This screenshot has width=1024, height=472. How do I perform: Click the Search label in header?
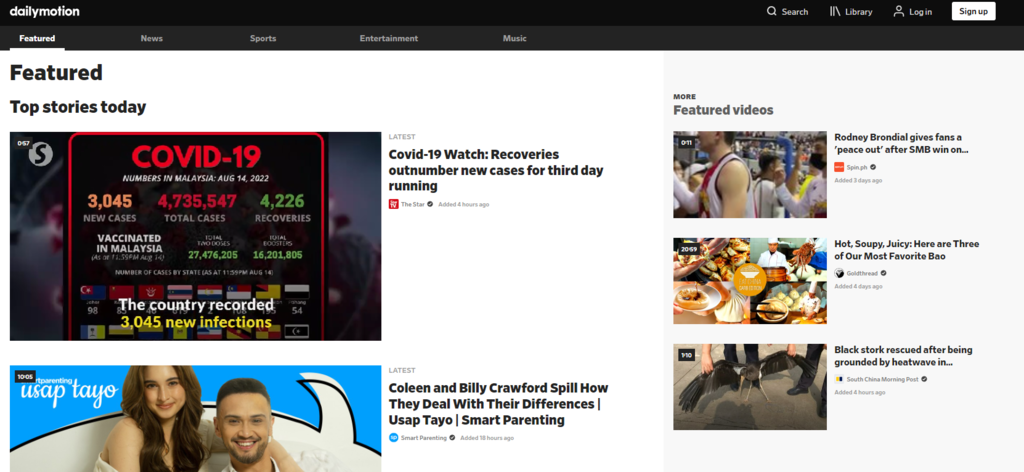click(795, 12)
